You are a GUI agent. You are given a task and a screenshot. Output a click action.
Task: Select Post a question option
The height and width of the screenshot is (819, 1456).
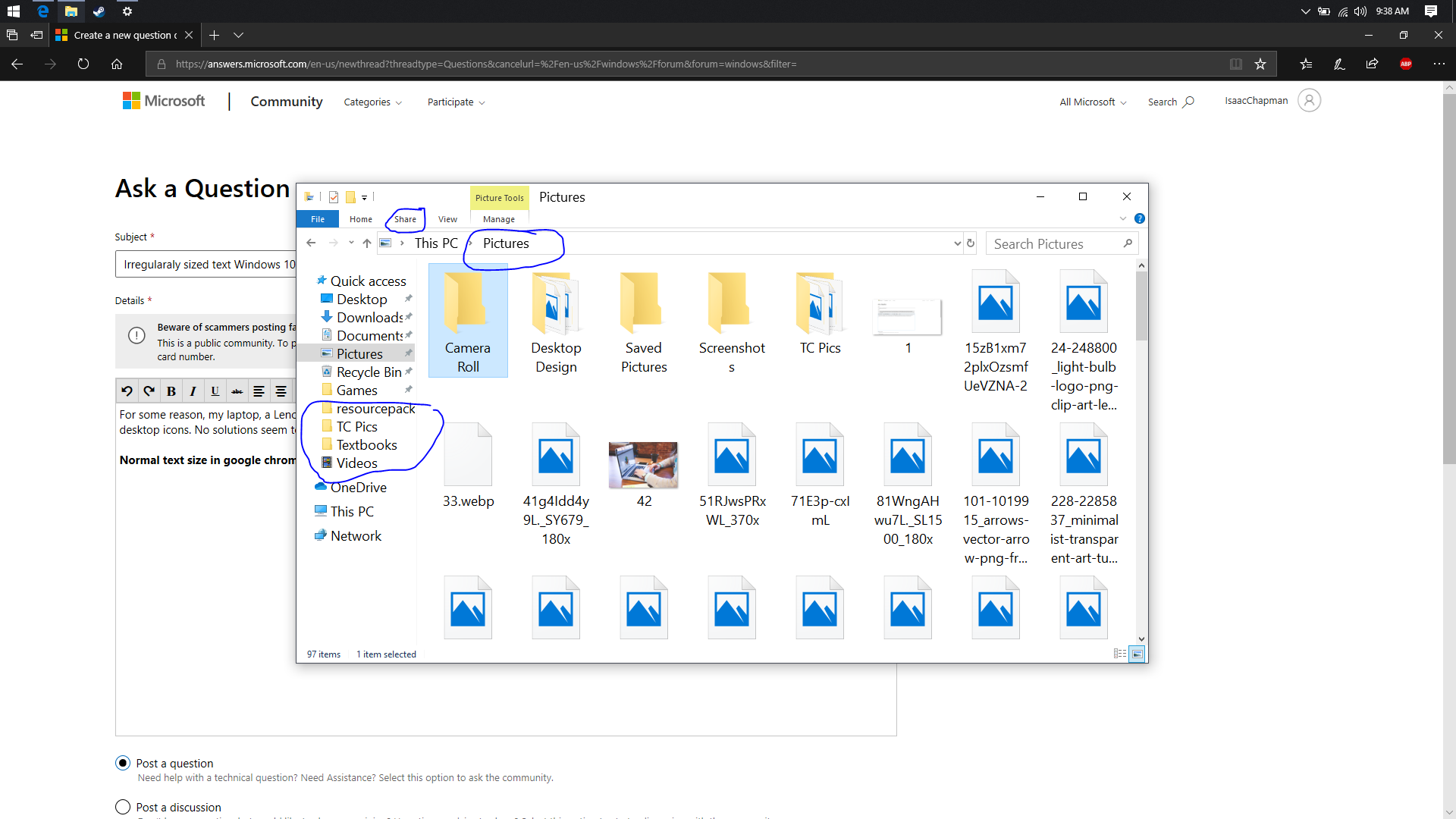tap(123, 763)
